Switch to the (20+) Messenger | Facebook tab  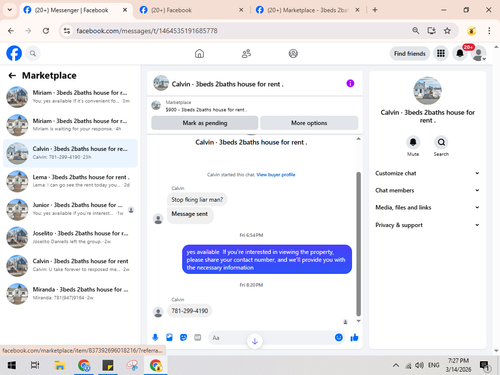pyautogui.click(x=72, y=10)
